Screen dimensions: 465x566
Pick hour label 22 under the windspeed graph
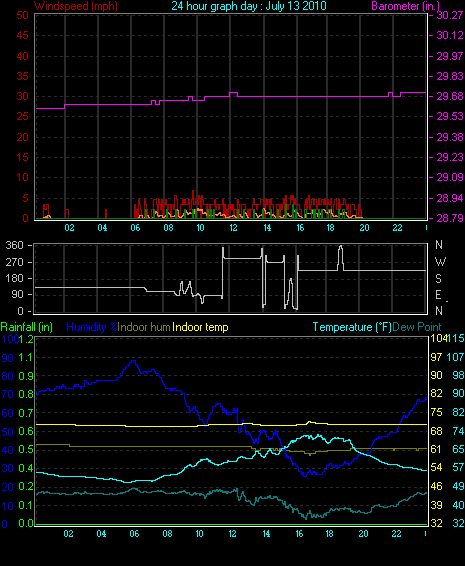tap(397, 228)
